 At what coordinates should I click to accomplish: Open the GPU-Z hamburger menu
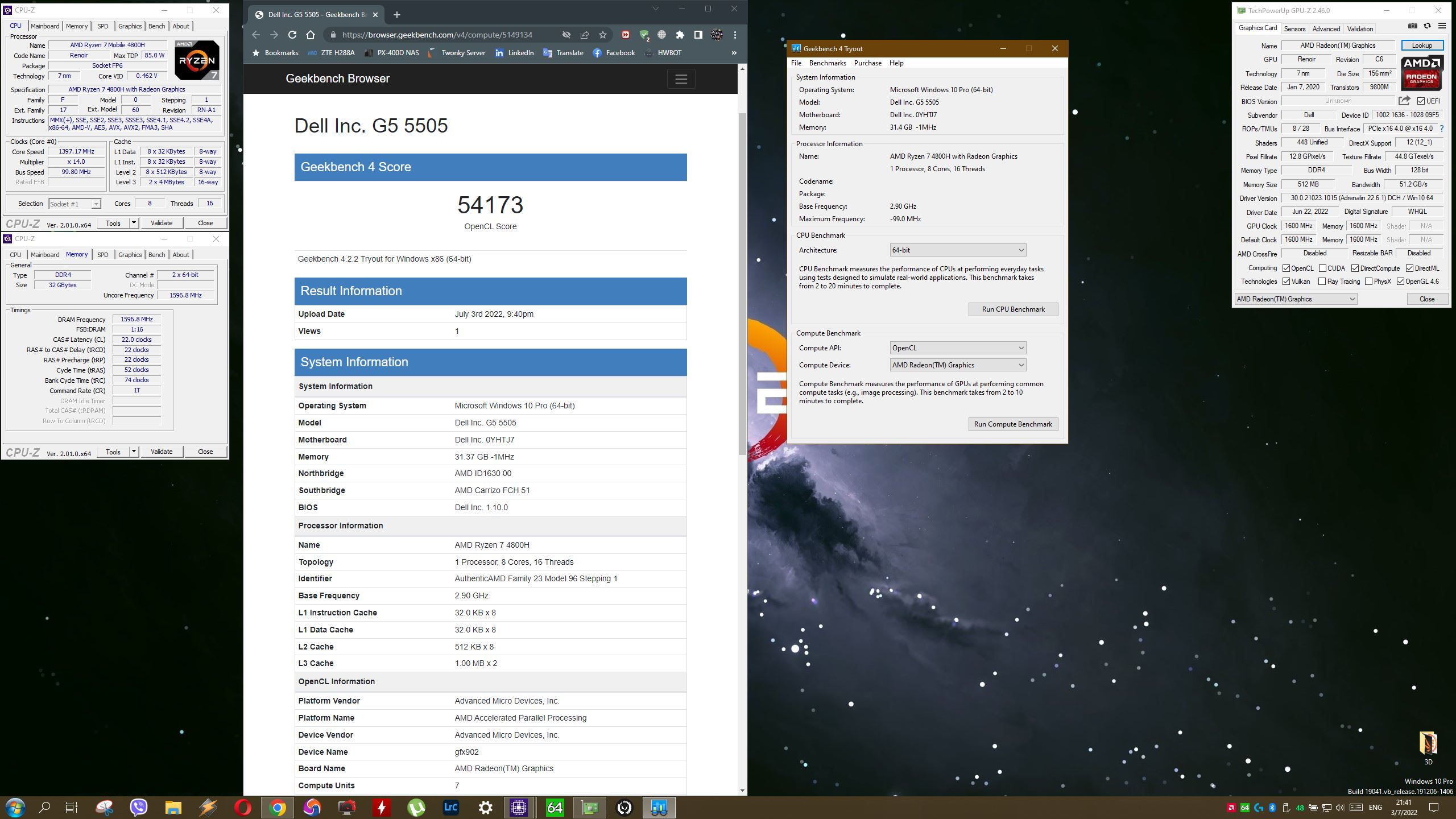1442,26
